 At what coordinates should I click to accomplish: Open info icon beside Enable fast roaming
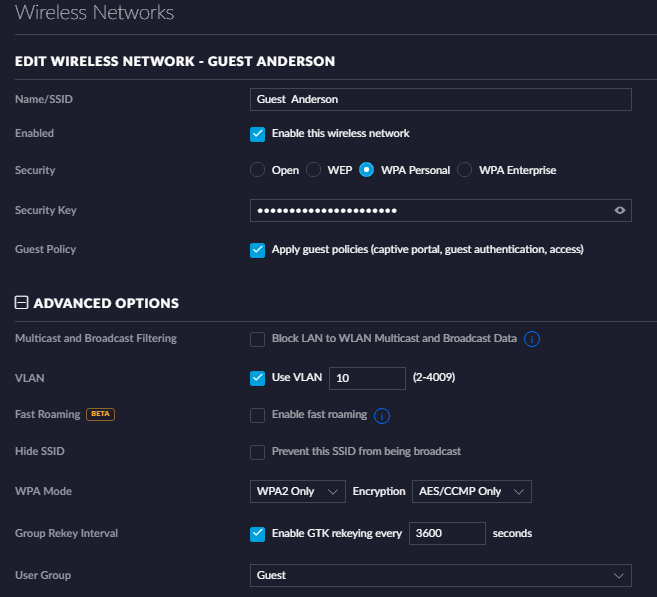click(382, 416)
